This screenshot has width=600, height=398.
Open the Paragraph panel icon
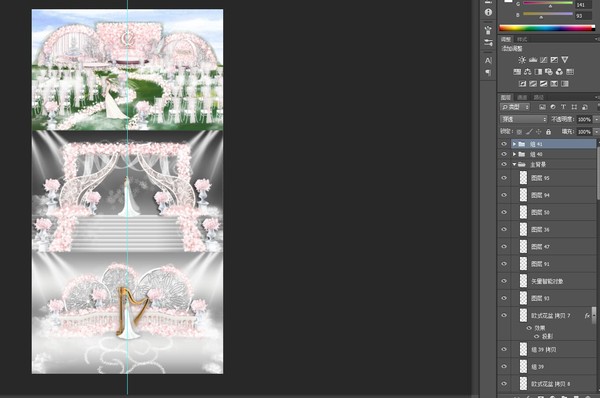click(x=488, y=72)
